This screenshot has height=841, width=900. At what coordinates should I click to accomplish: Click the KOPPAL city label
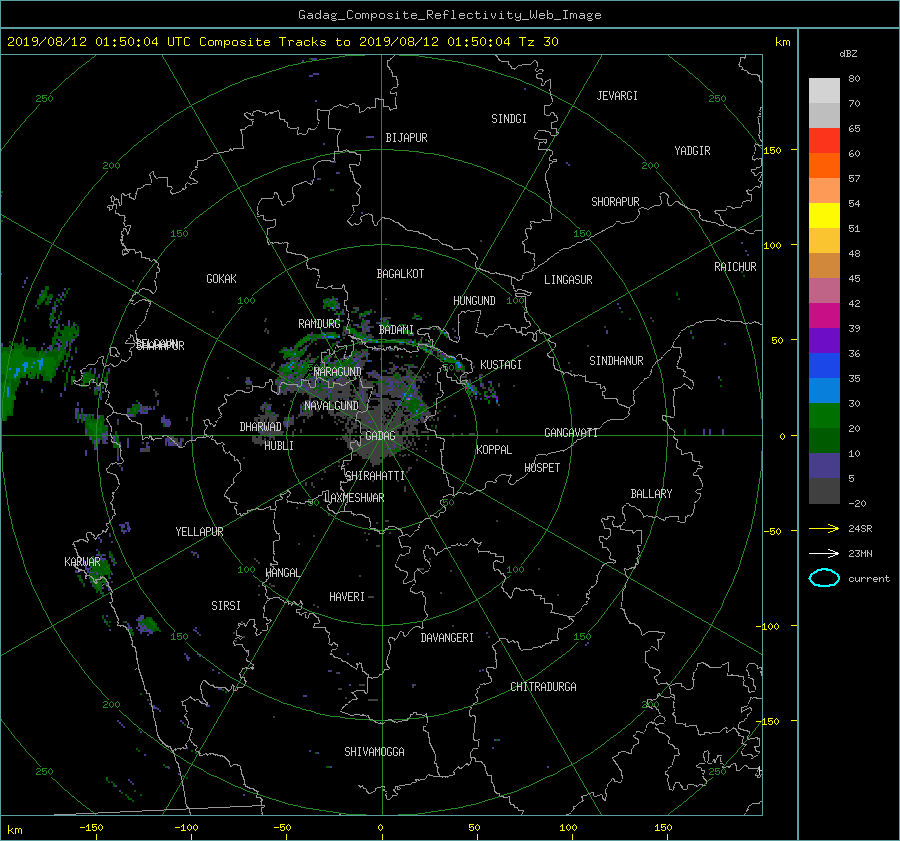(494, 450)
